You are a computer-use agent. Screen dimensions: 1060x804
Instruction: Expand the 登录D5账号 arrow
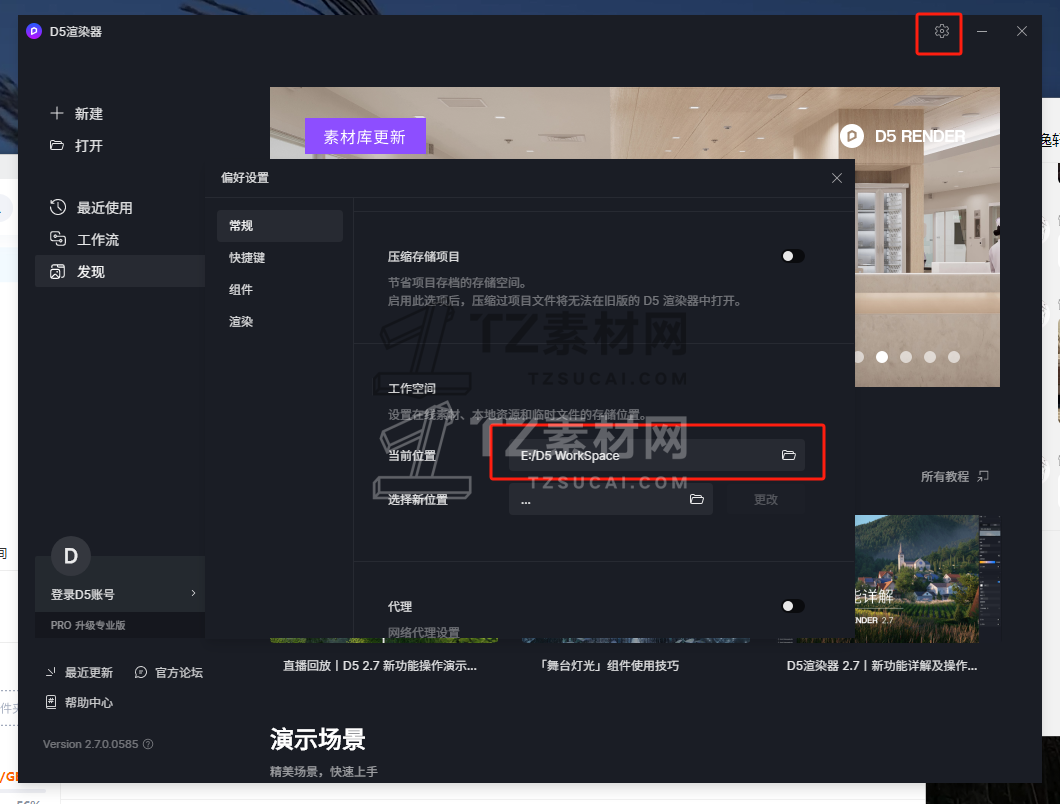click(193, 593)
